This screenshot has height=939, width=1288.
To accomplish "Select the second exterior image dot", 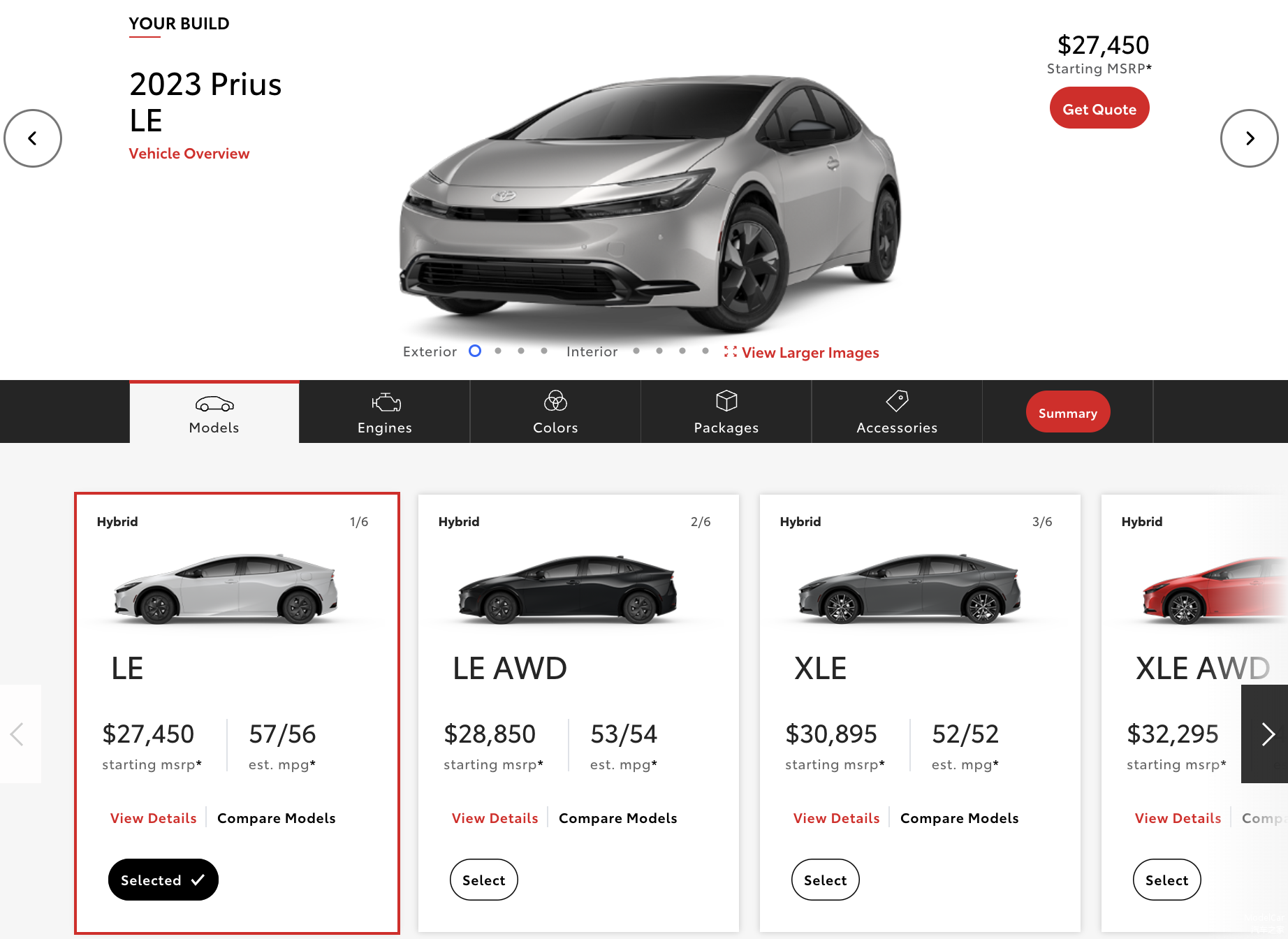I will click(x=498, y=351).
